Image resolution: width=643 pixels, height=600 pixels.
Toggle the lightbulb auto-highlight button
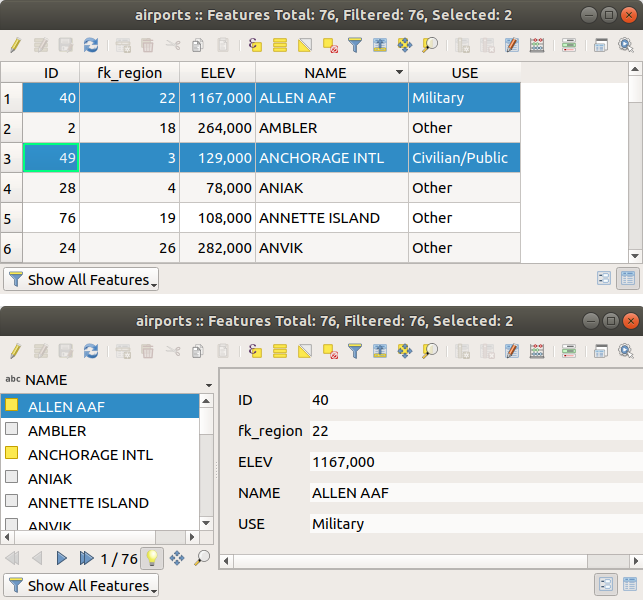(152, 559)
